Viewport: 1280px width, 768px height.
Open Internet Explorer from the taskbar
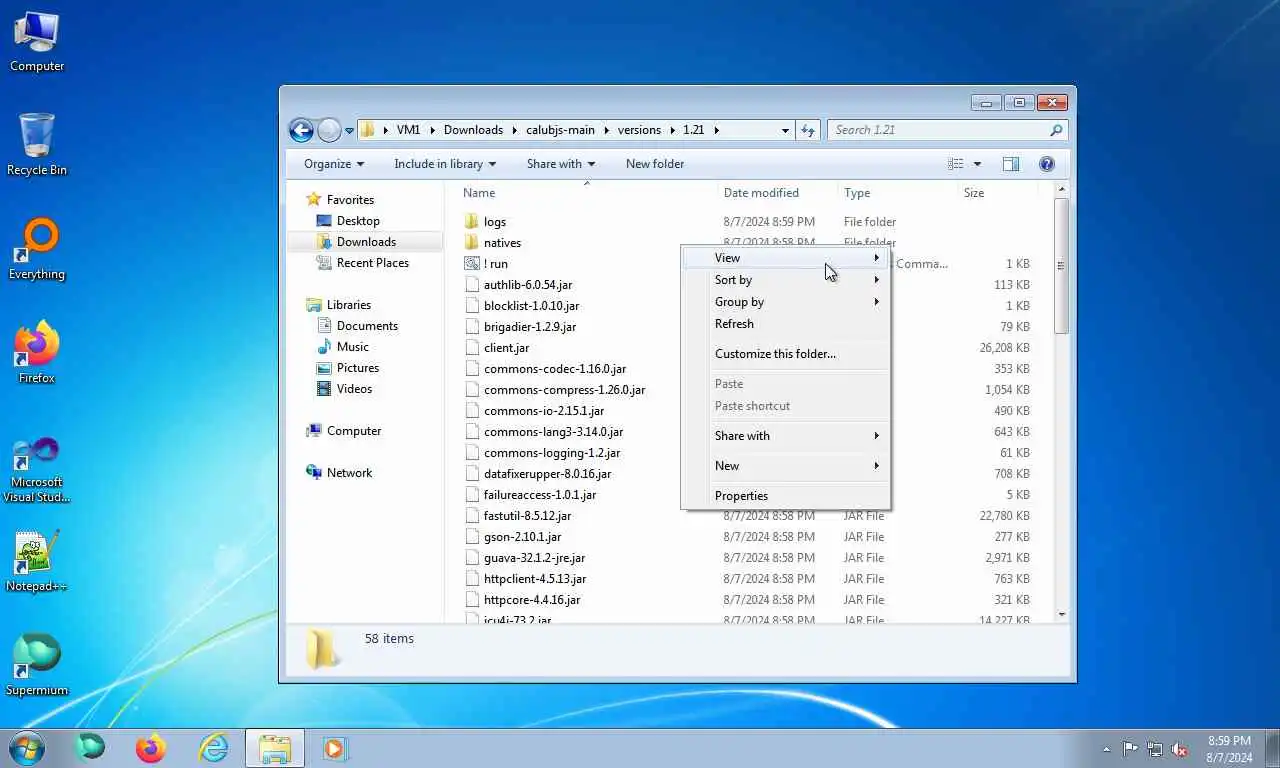(213, 748)
